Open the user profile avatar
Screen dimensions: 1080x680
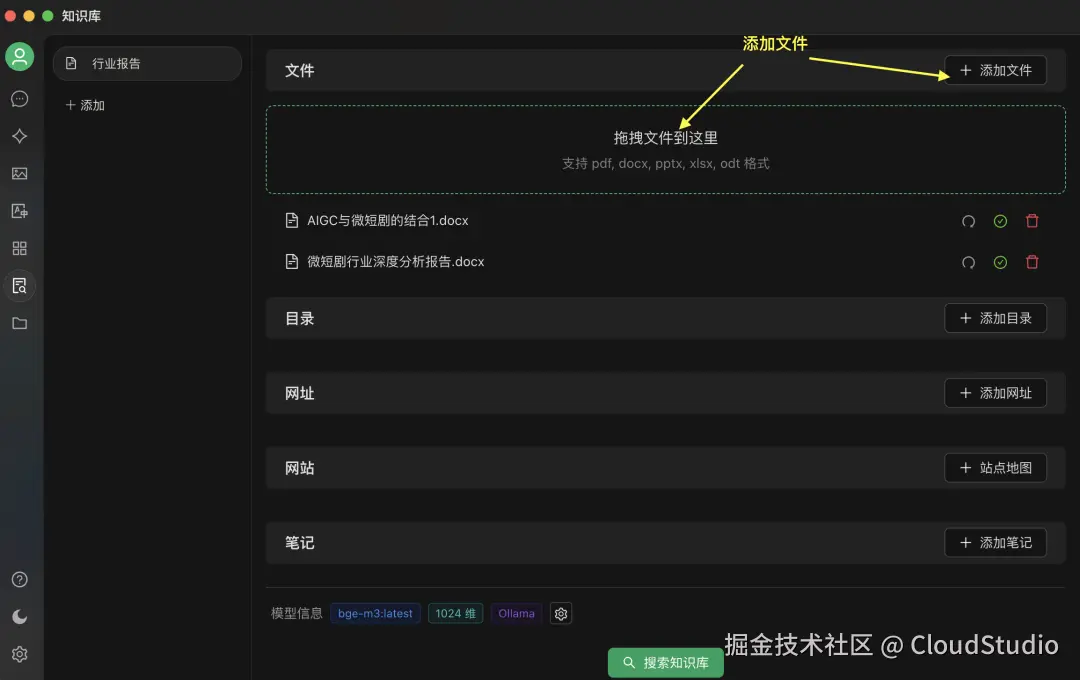click(x=20, y=57)
